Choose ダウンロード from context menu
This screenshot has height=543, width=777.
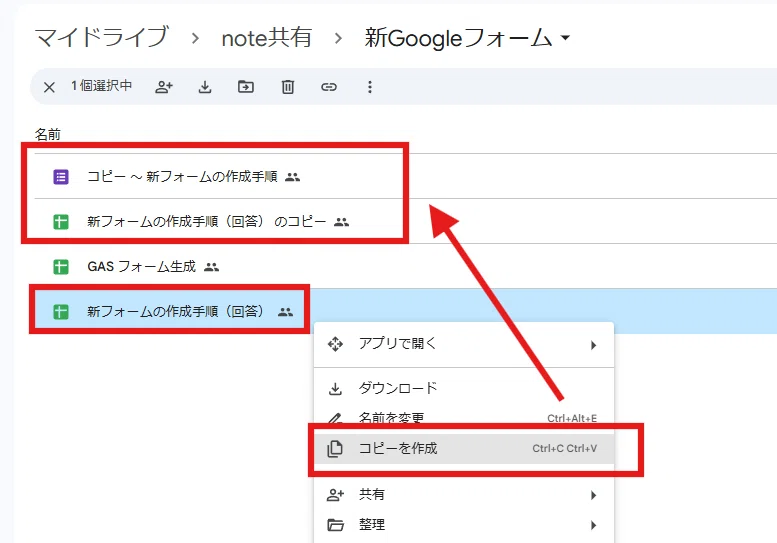(x=464, y=388)
